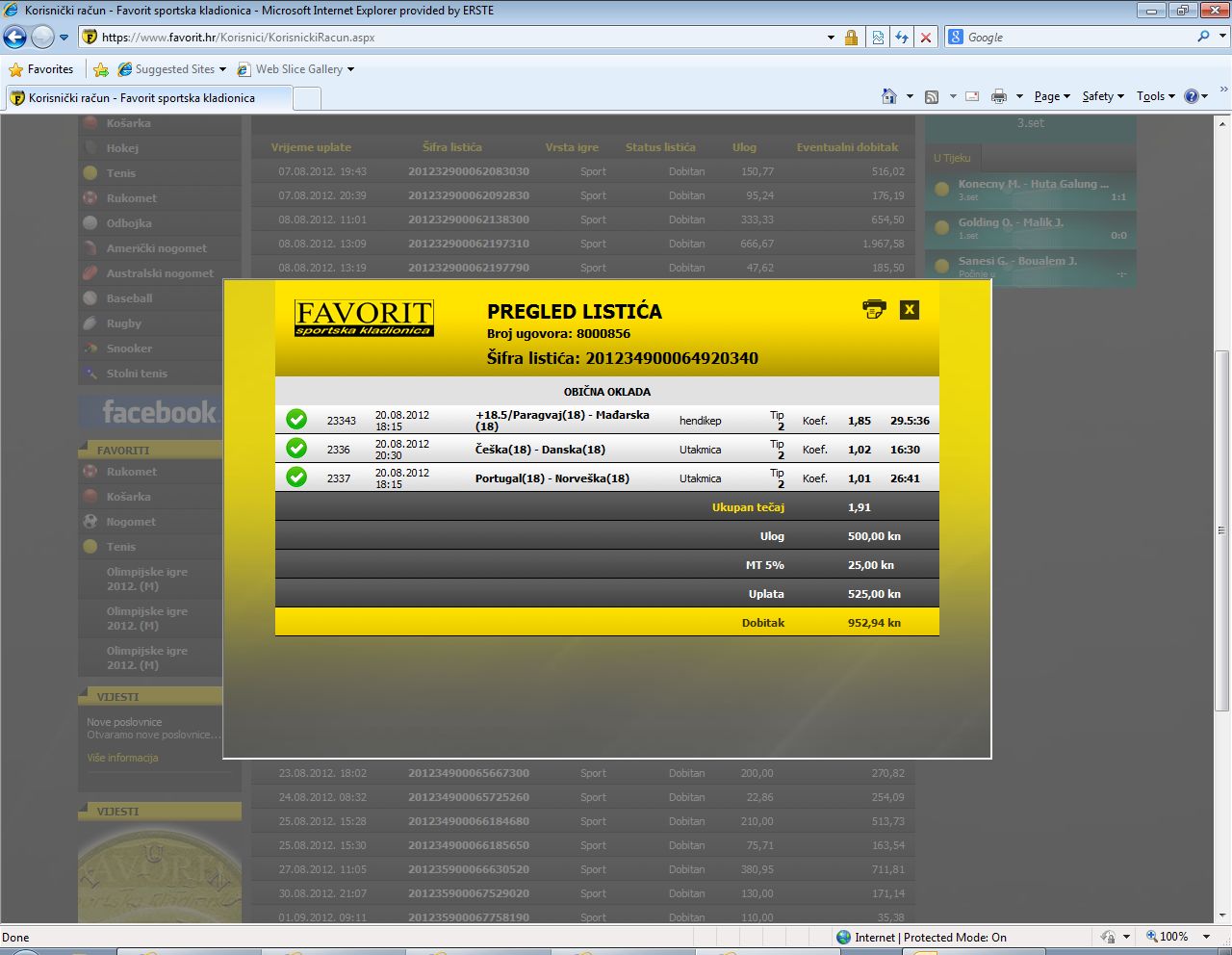Image resolution: width=1232 pixels, height=955 pixels.
Task: Click Američki nogomet sidebar icon
Action: (x=90, y=248)
